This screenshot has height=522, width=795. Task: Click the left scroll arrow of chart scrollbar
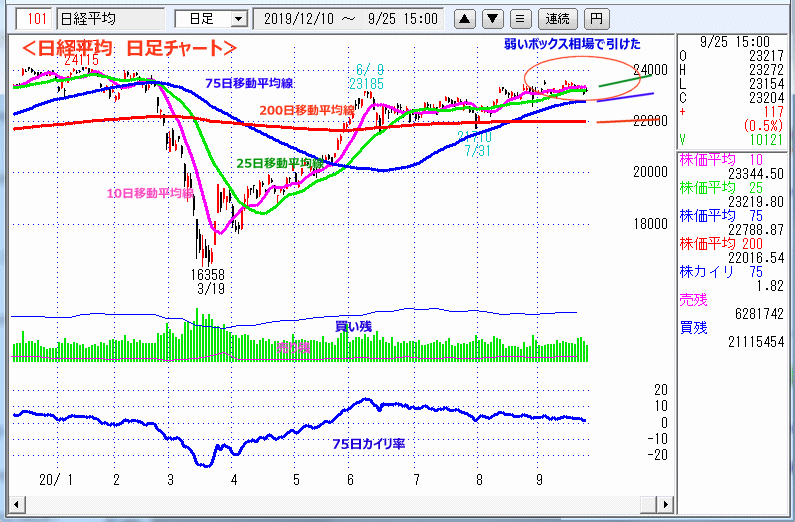click(x=17, y=504)
